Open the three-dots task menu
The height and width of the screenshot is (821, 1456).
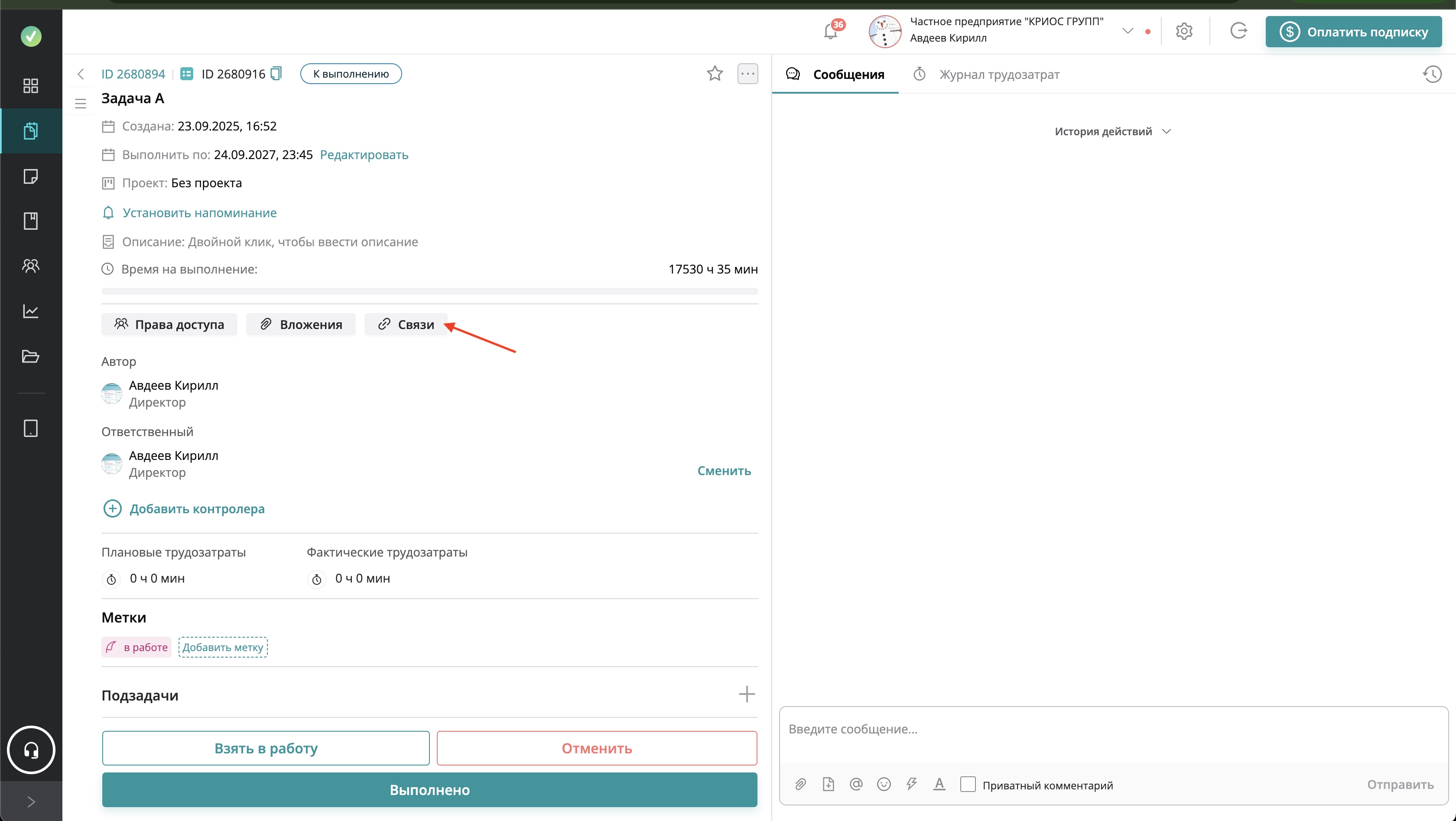[x=747, y=74]
